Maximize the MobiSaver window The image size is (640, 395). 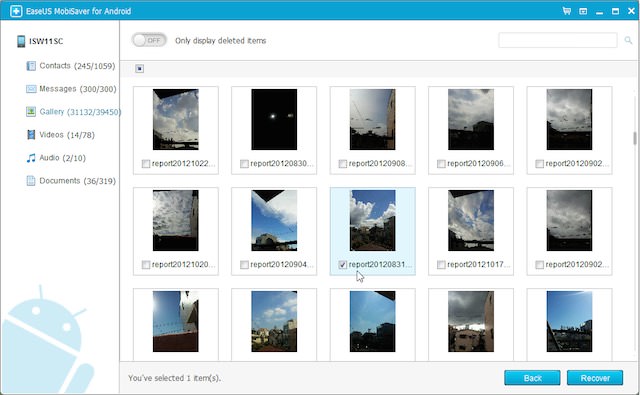click(616, 11)
